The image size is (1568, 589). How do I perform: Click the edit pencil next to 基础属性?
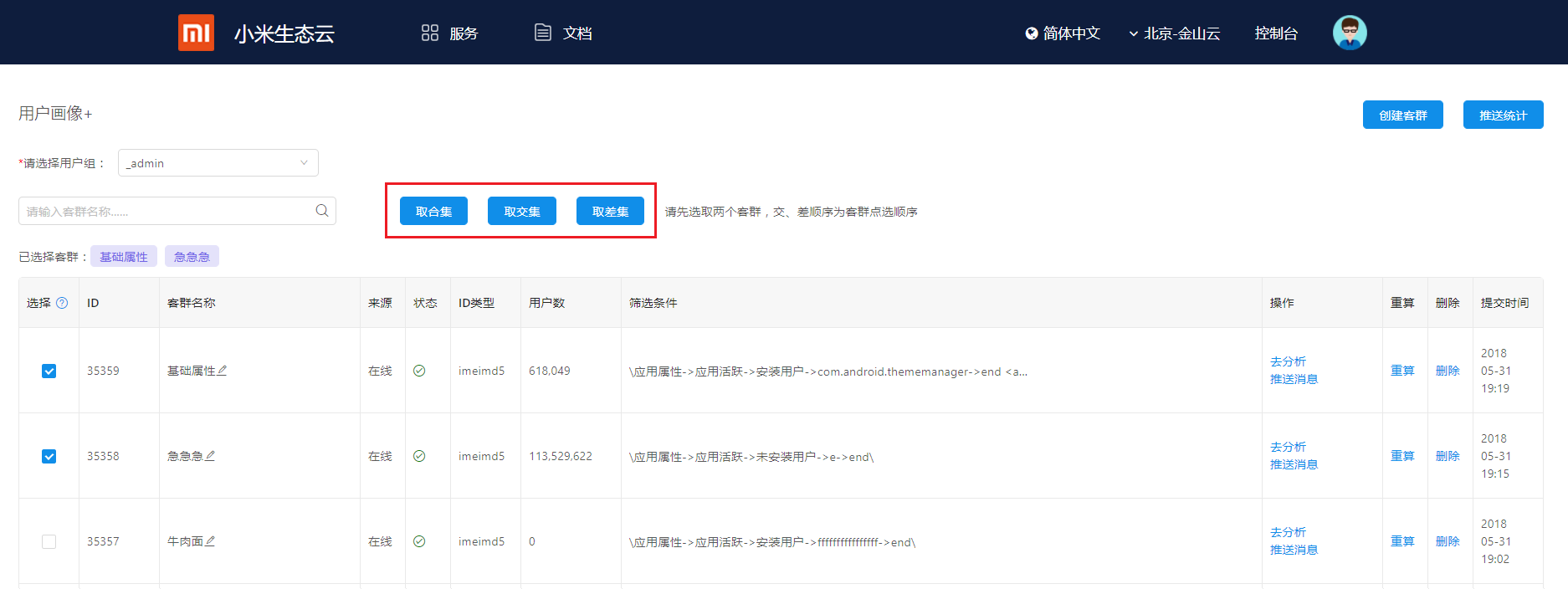pos(223,371)
